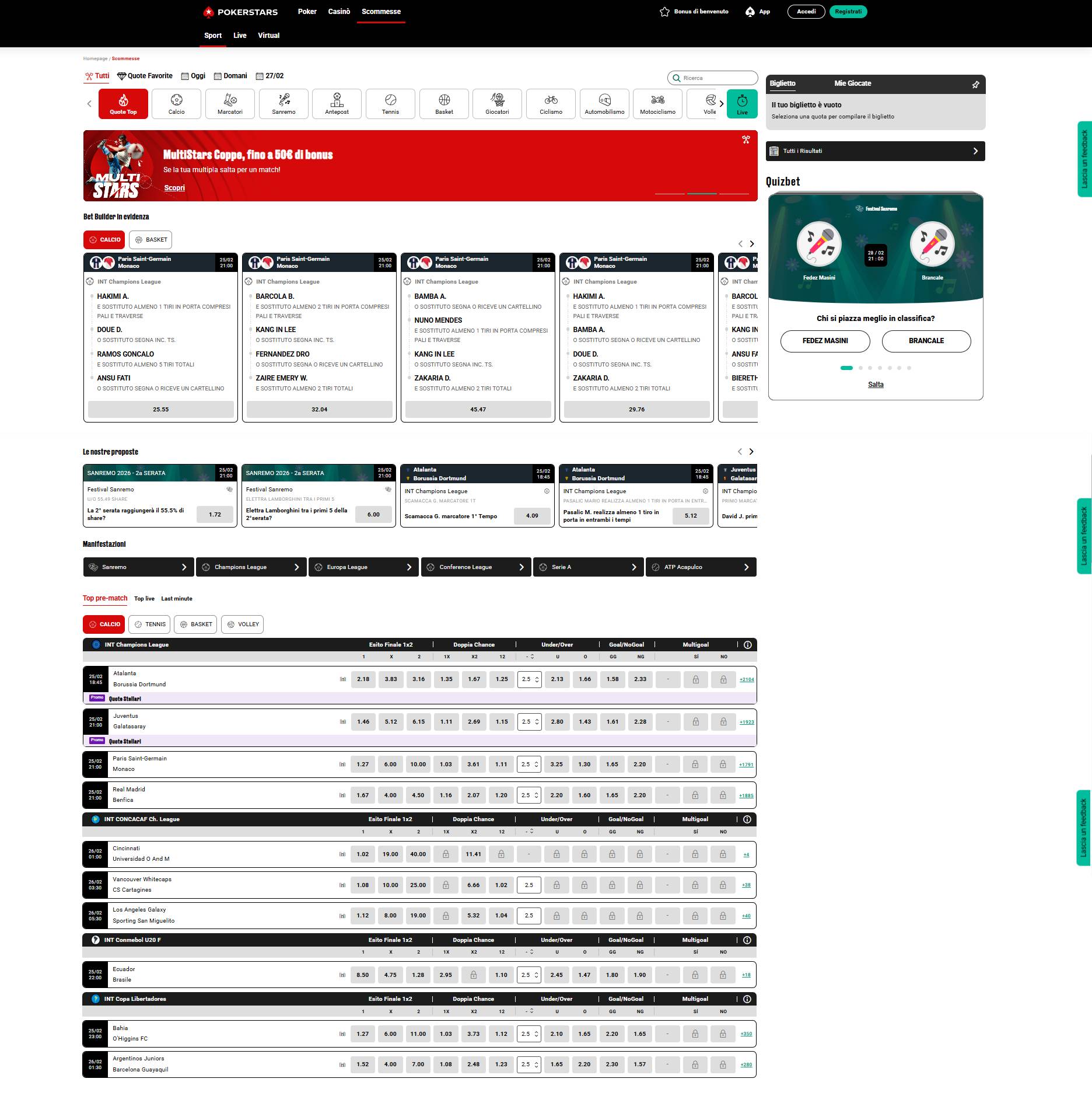Open the Tennis category icon
1092x1103 pixels.
(x=390, y=104)
